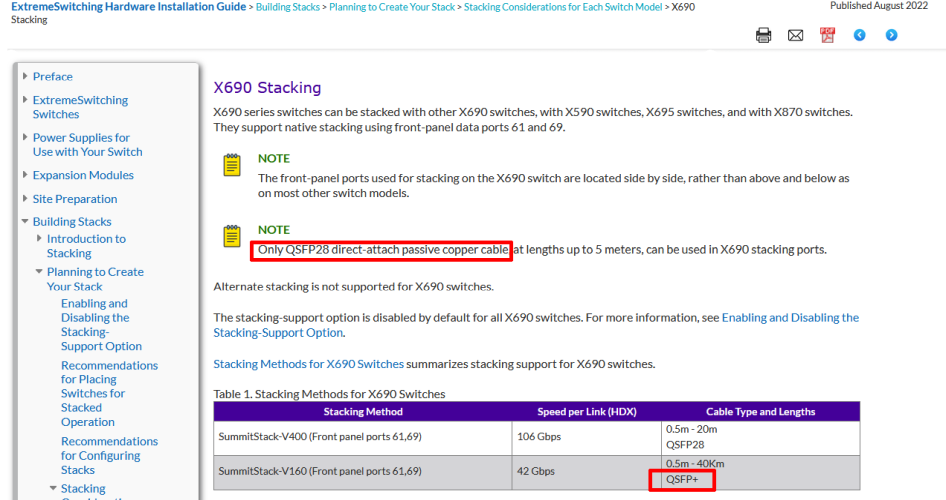Image resolution: width=946 pixels, height=500 pixels.
Task: Expand the Preface tree arrow
Action: click(25, 76)
